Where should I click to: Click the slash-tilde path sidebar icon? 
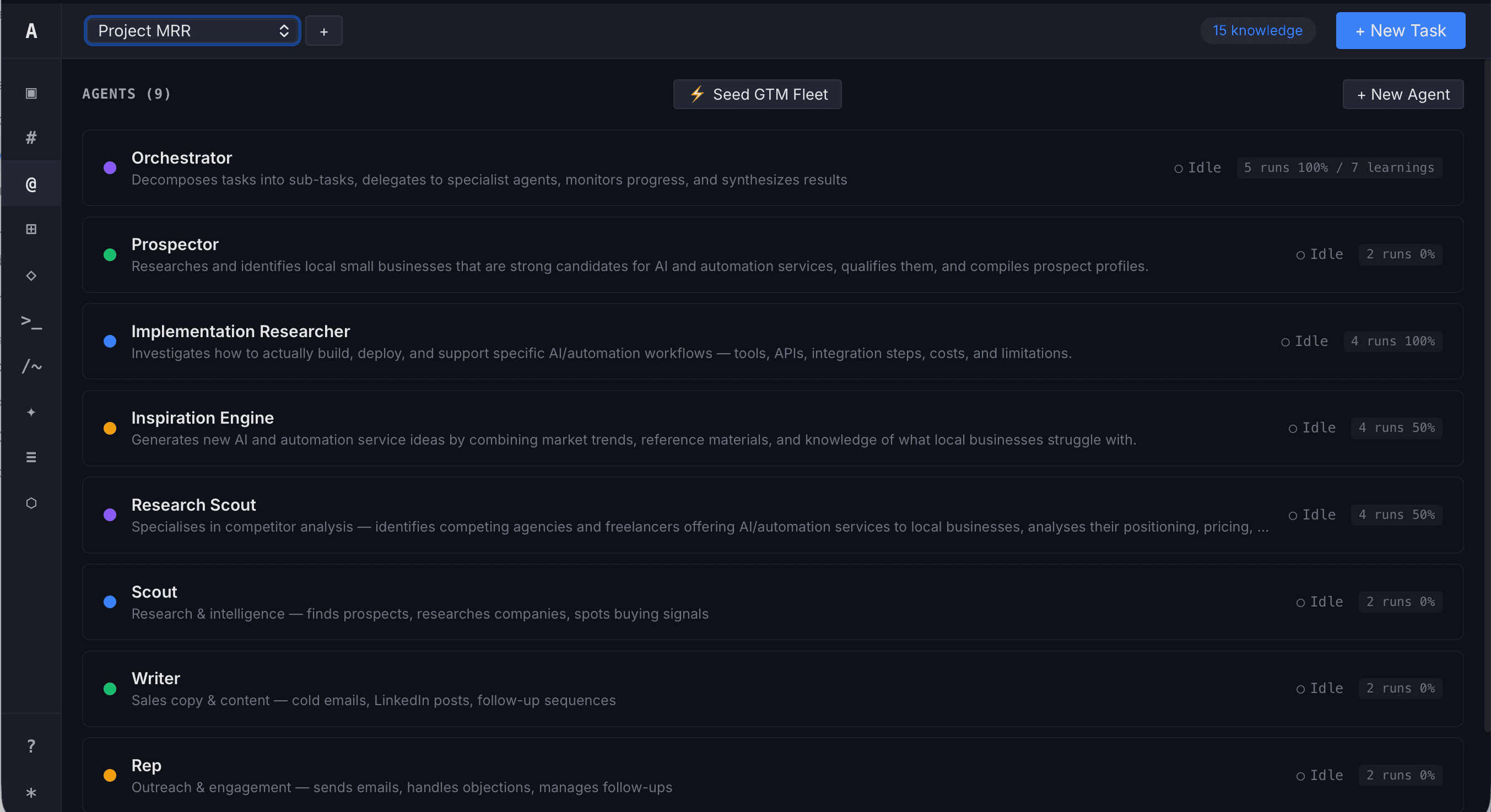pyautogui.click(x=31, y=366)
